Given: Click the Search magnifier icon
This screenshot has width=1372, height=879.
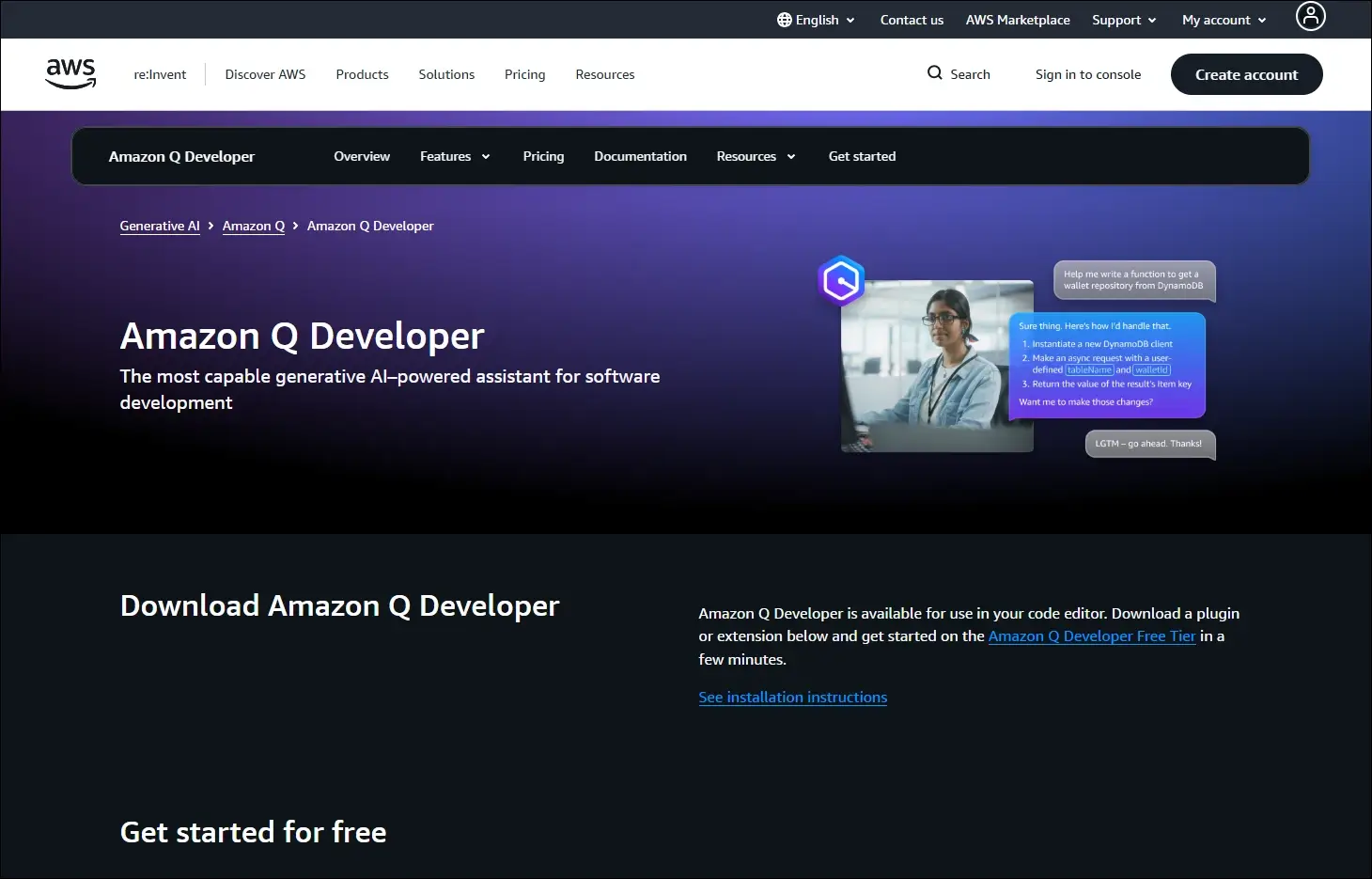Looking at the screenshot, I should (x=934, y=72).
